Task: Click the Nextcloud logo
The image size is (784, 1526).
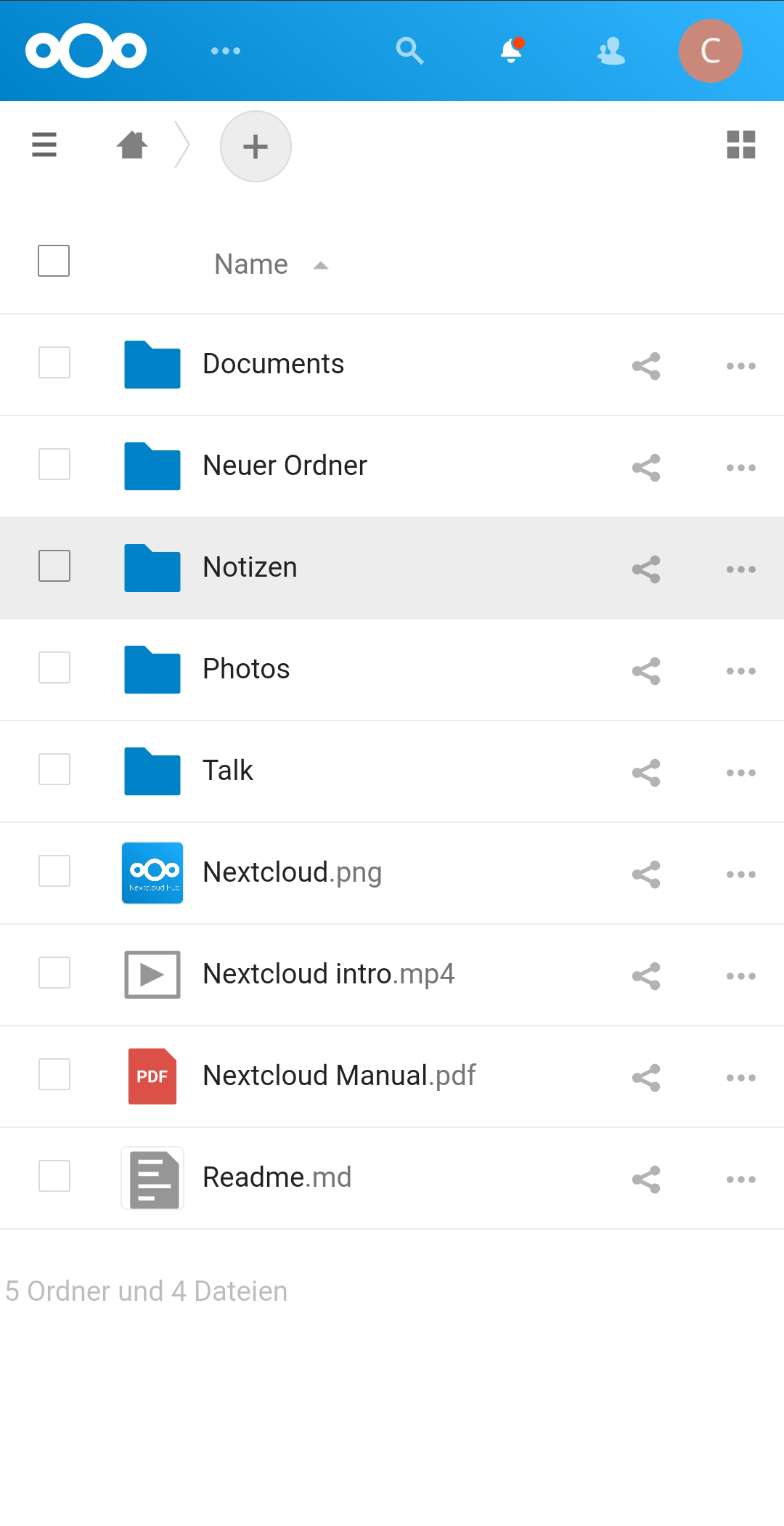Action: pos(86,51)
